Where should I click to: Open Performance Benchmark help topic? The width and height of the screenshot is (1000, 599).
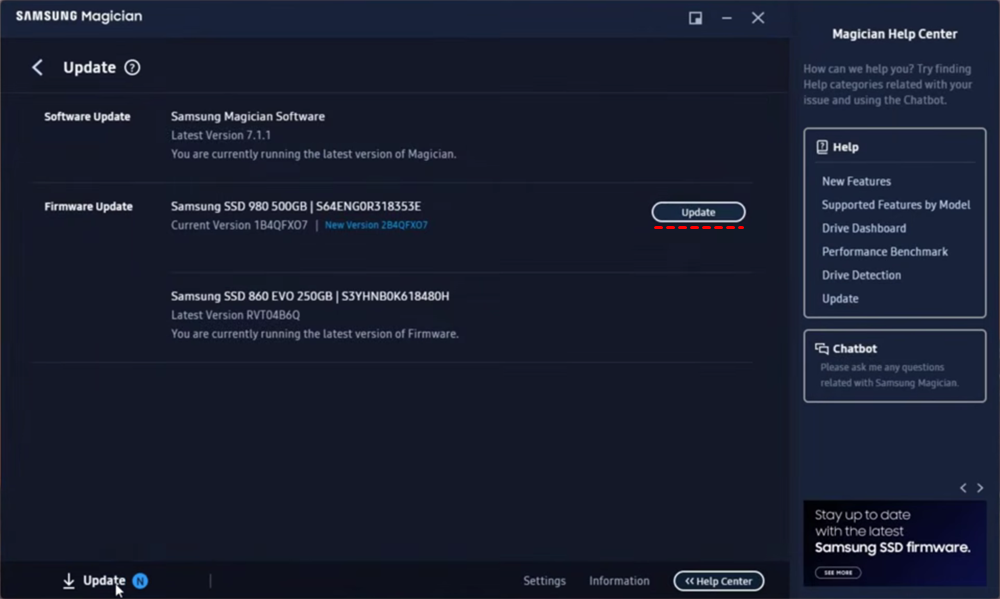[885, 252]
